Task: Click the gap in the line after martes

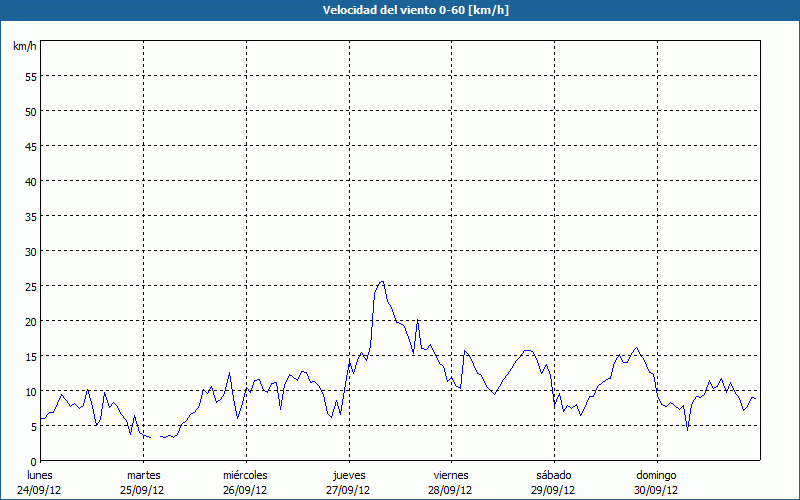Action: [x=155, y=437]
